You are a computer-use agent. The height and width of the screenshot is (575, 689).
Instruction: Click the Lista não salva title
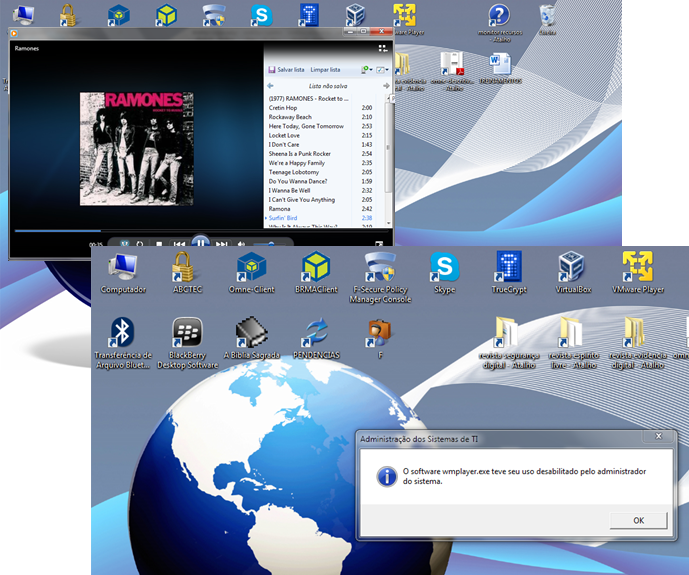tap(328, 86)
